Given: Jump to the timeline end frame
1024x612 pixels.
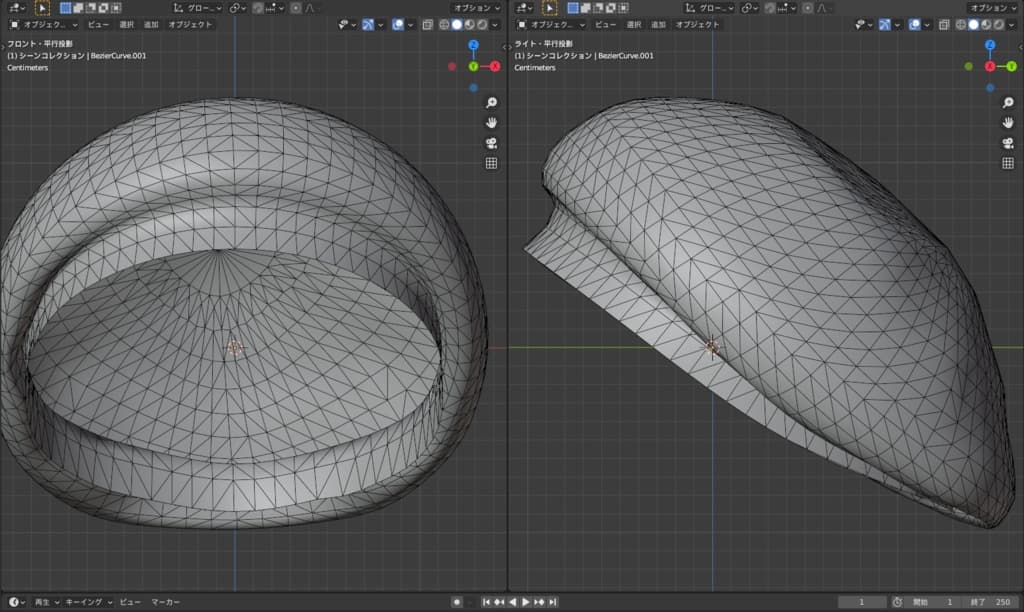Looking at the screenshot, I should pos(555,602).
